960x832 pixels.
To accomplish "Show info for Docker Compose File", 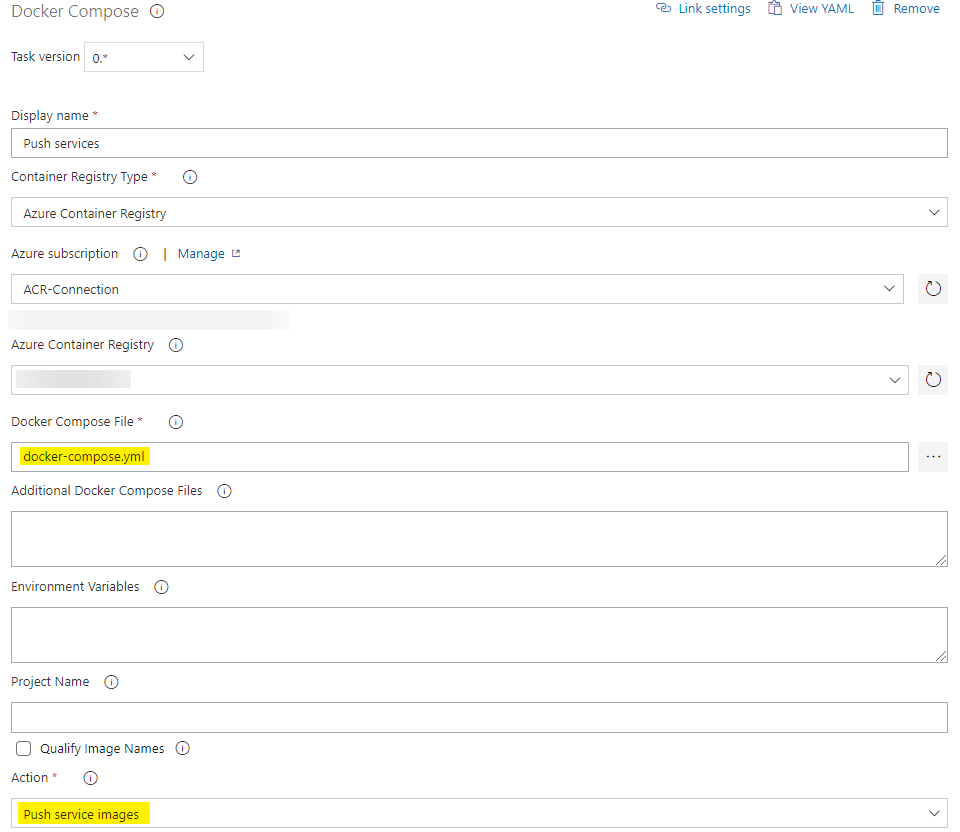I will click(x=176, y=422).
